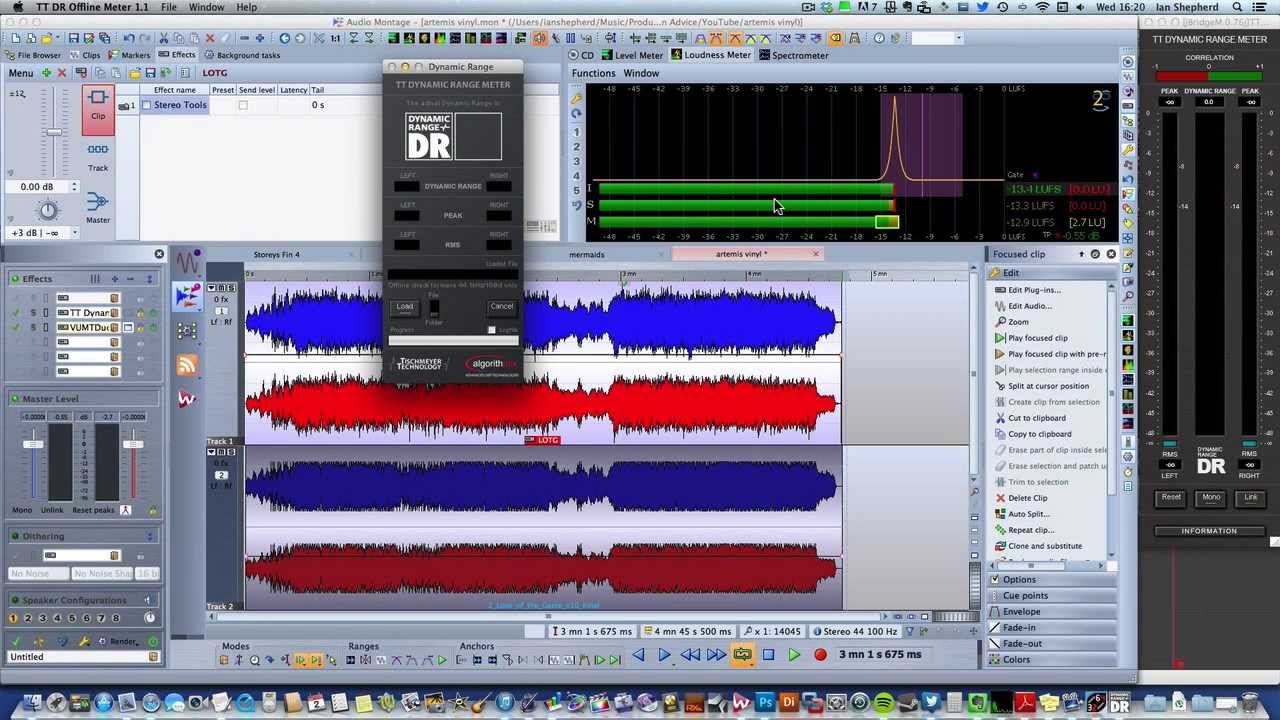Enable the Stereo Tools effect checkbox
Image resolution: width=1280 pixels, height=720 pixels.
(x=146, y=105)
